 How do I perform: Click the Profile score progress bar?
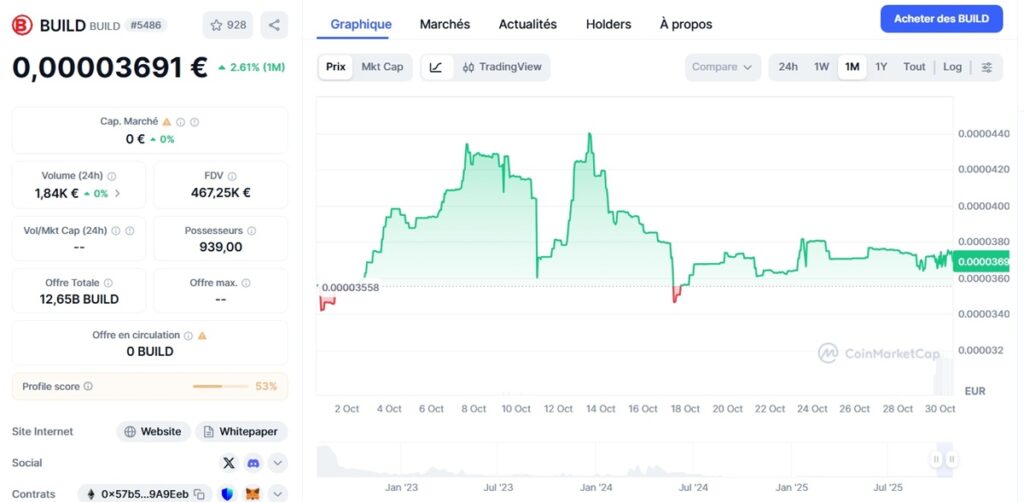pyautogui.click(x=220, y=386)
